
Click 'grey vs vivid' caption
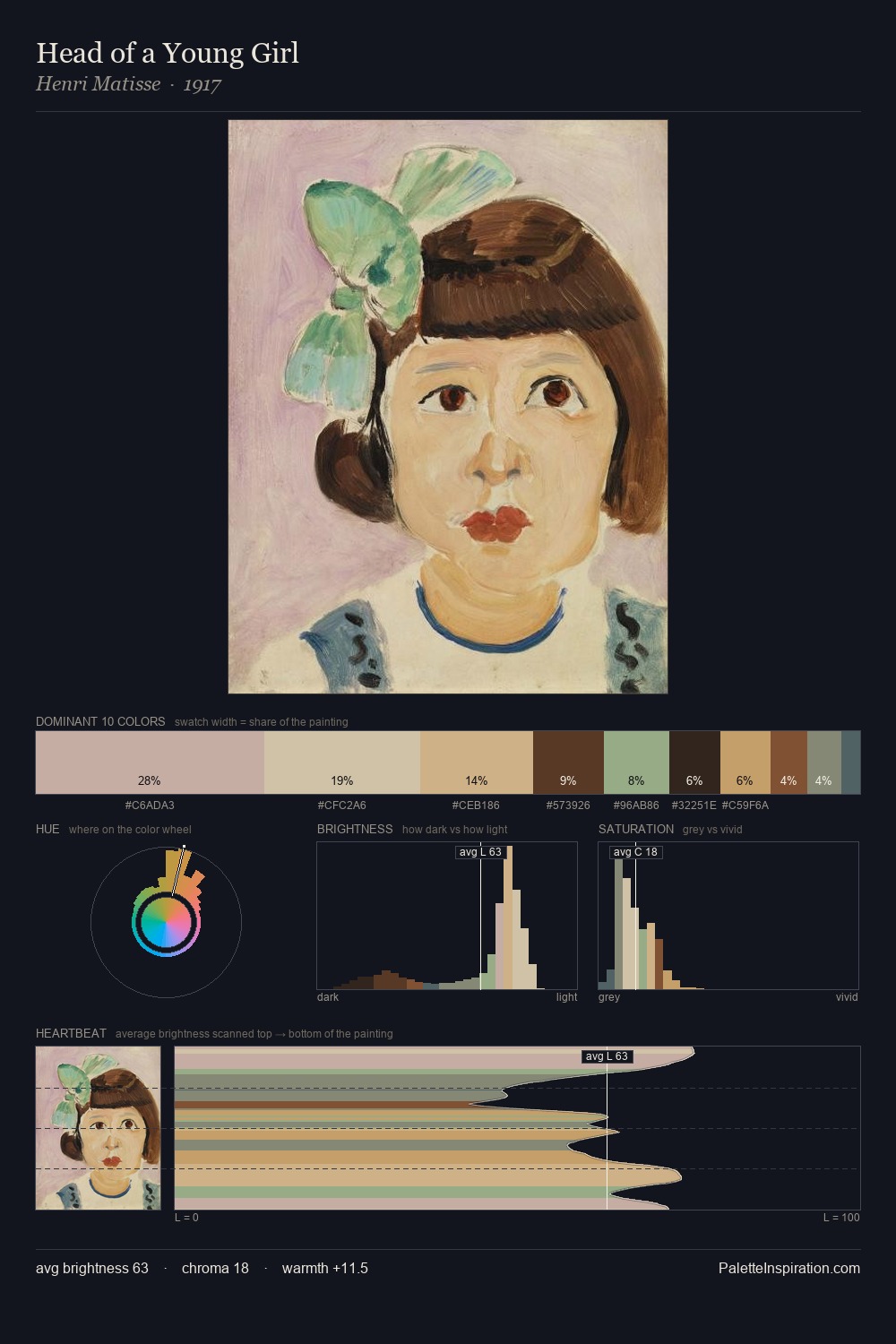[x=712, y=830]
